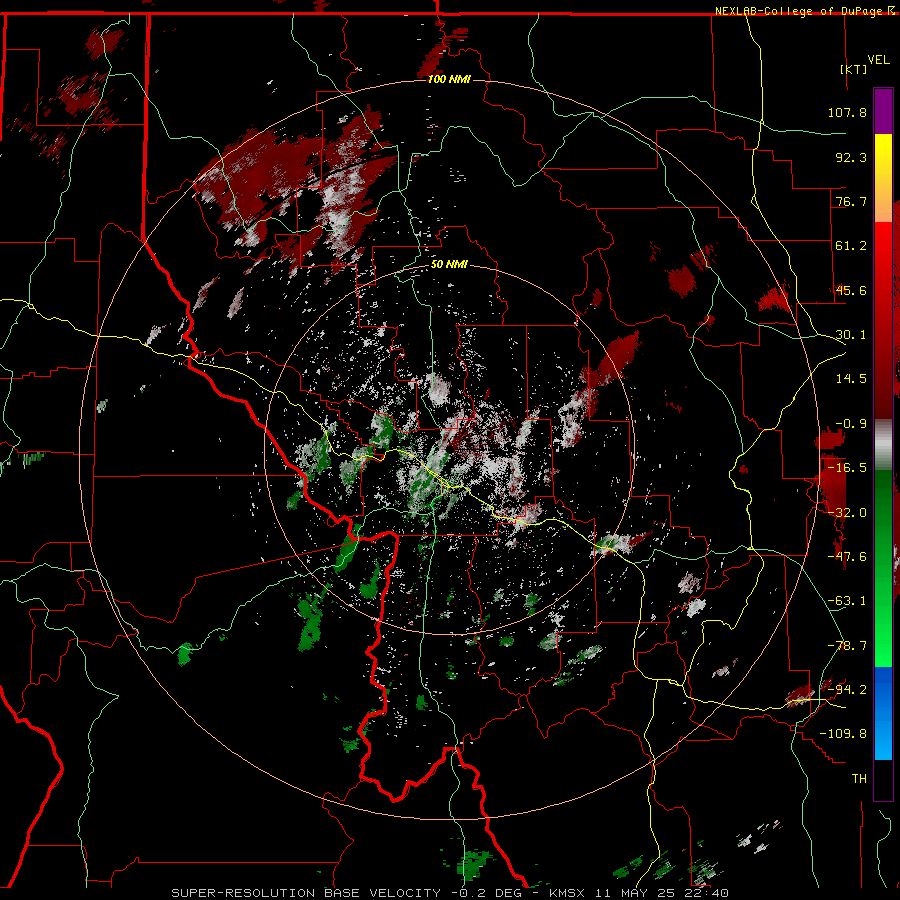Click the -32.0 velocity scale value
The height and width of the screenshot is (900, 900).
(847, 513)
